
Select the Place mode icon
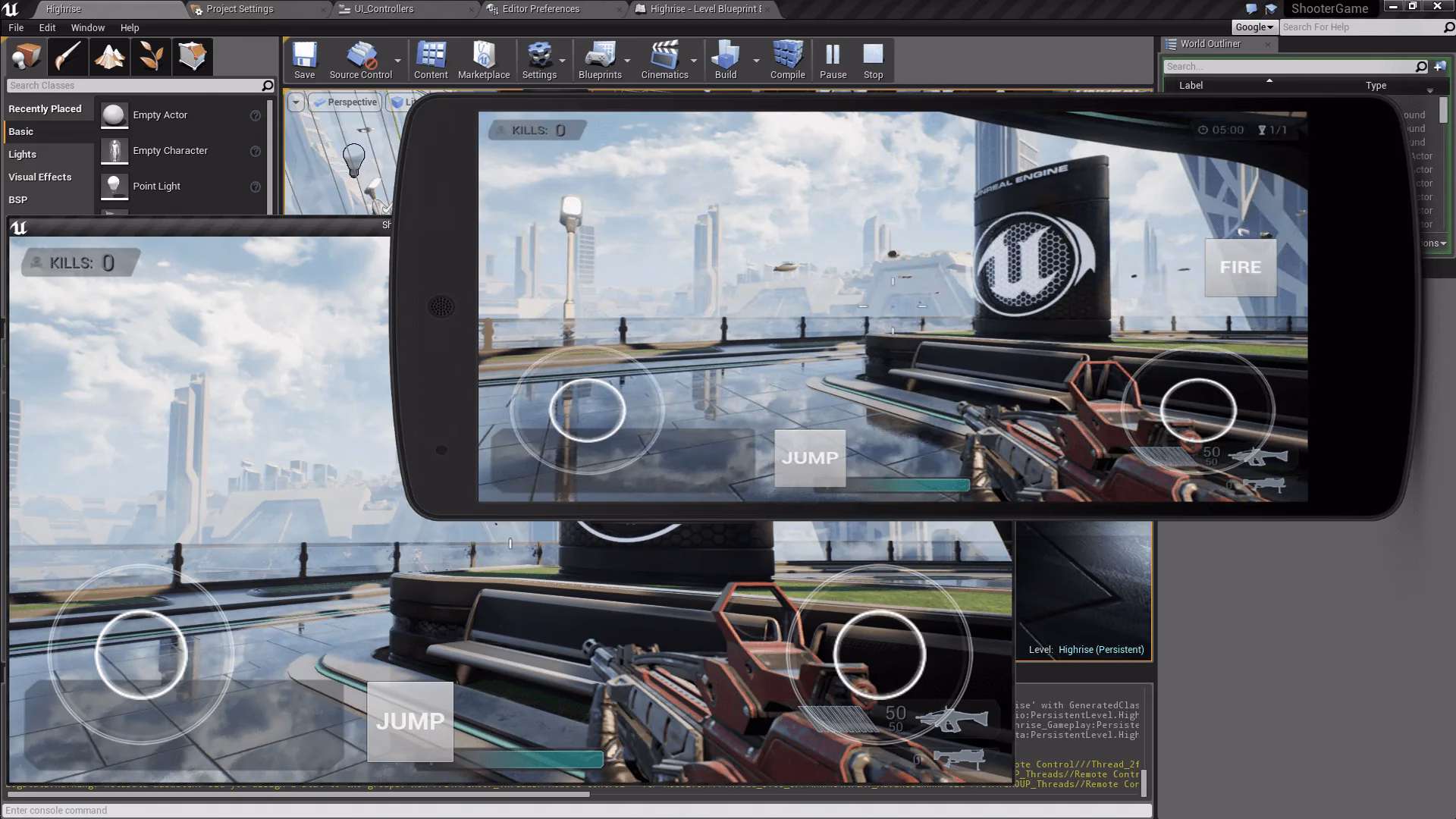[x=27, y=57]
